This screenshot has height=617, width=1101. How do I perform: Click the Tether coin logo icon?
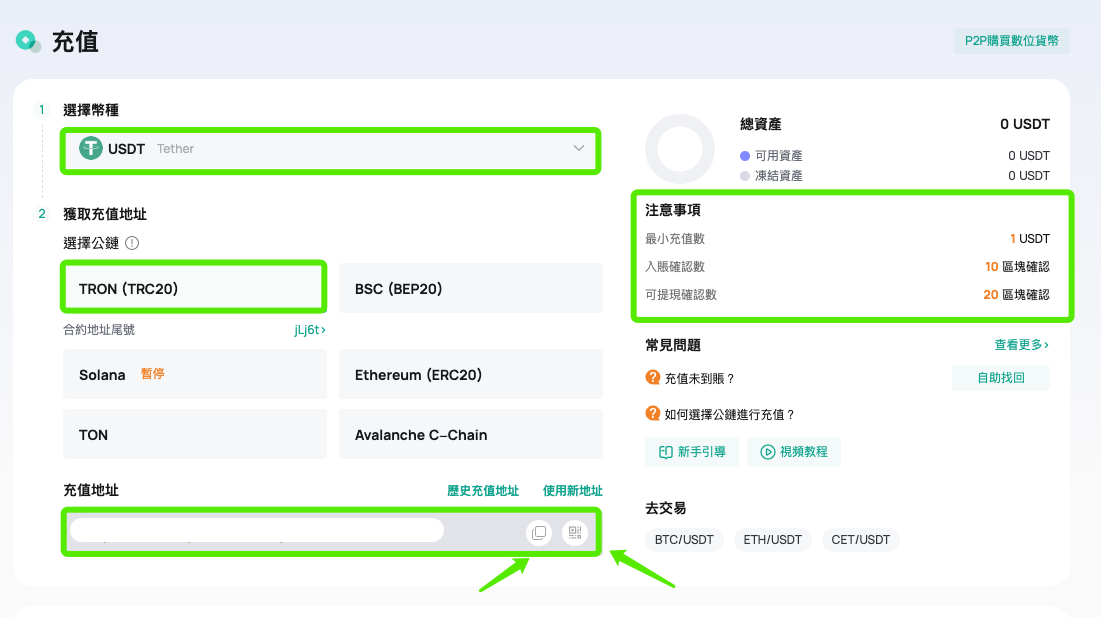(91, 148)
